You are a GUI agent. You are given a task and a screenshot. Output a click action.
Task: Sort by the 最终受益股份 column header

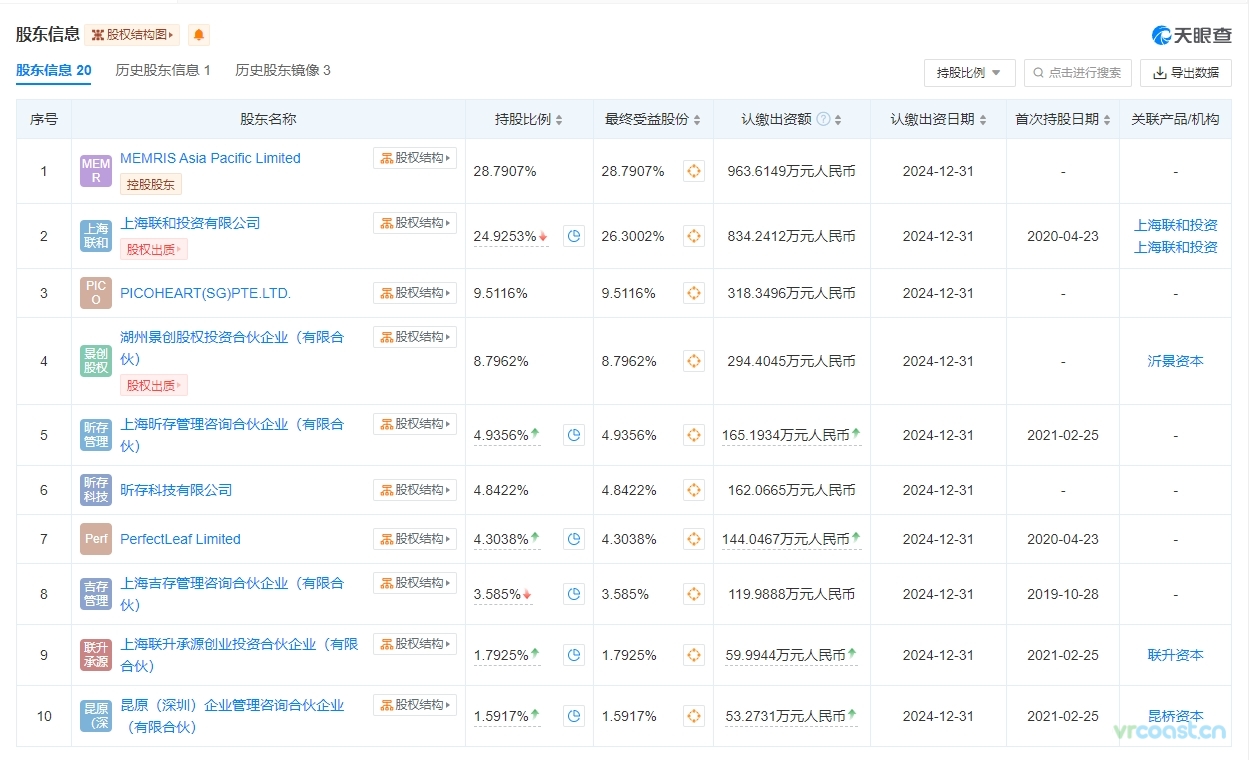coord(653,119)
